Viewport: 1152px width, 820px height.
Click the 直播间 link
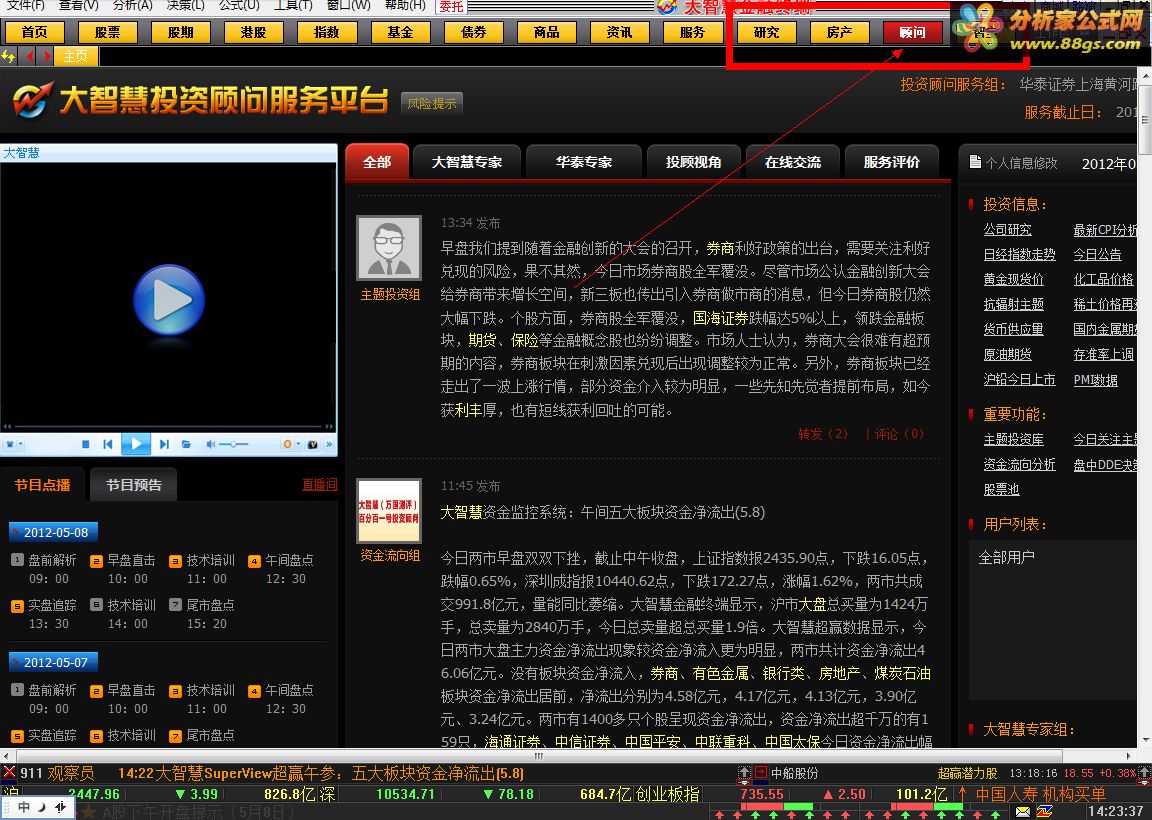320,485
